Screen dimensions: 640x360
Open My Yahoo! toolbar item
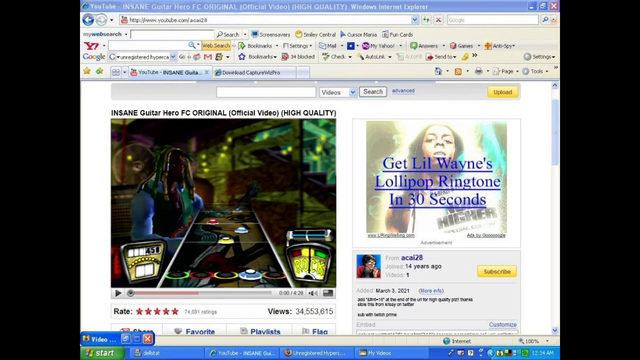[378, 46]
